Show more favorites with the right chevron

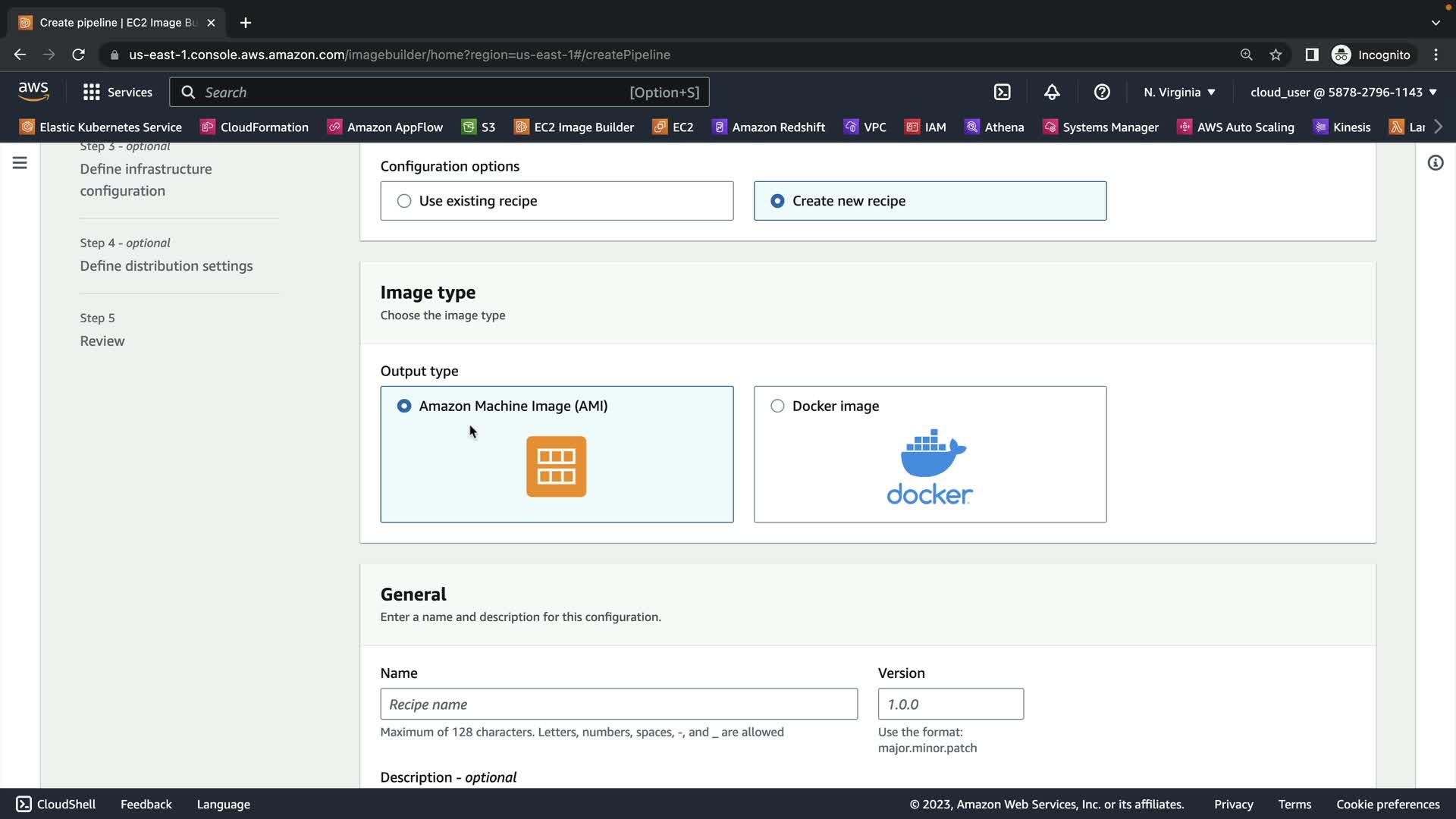click(x=1438, y=127)
